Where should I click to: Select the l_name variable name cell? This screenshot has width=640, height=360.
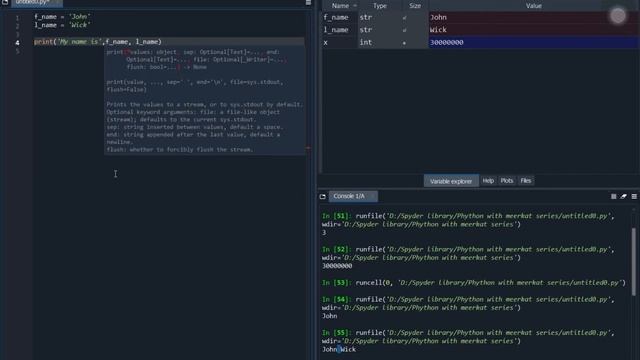coord(340,30)
